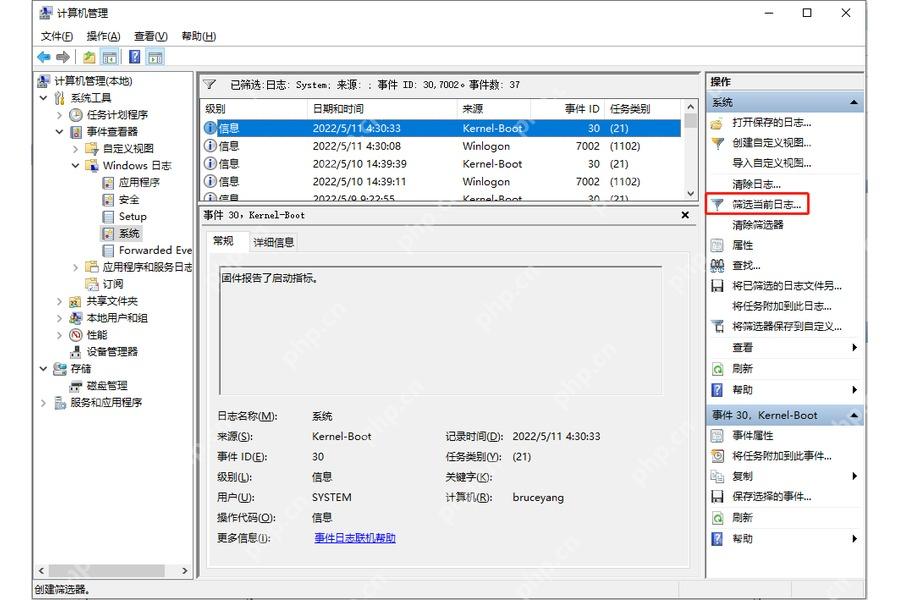Open the 帮助(H) menu
Screen dimensions: 900x600
pos(199,36)
